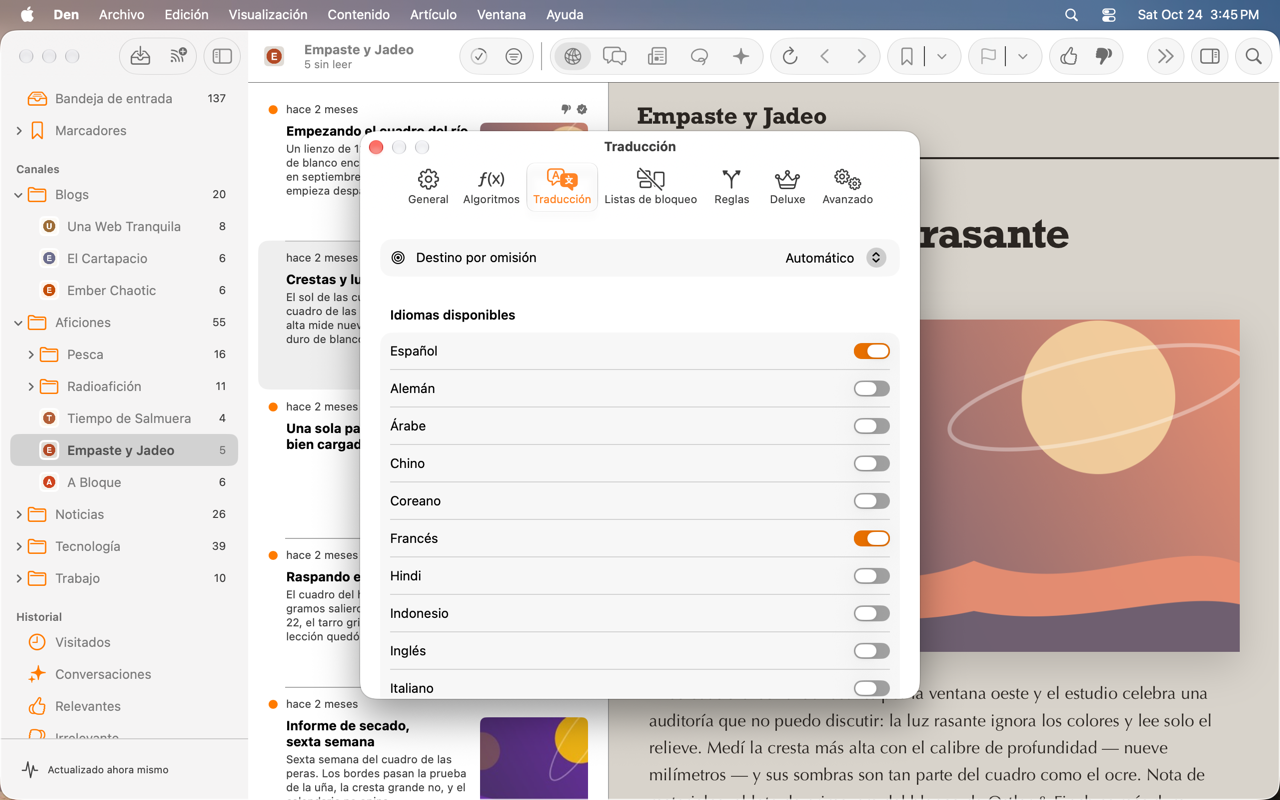
Task: Click the Informe de secado article thumbnail
Action: point(534,757)
